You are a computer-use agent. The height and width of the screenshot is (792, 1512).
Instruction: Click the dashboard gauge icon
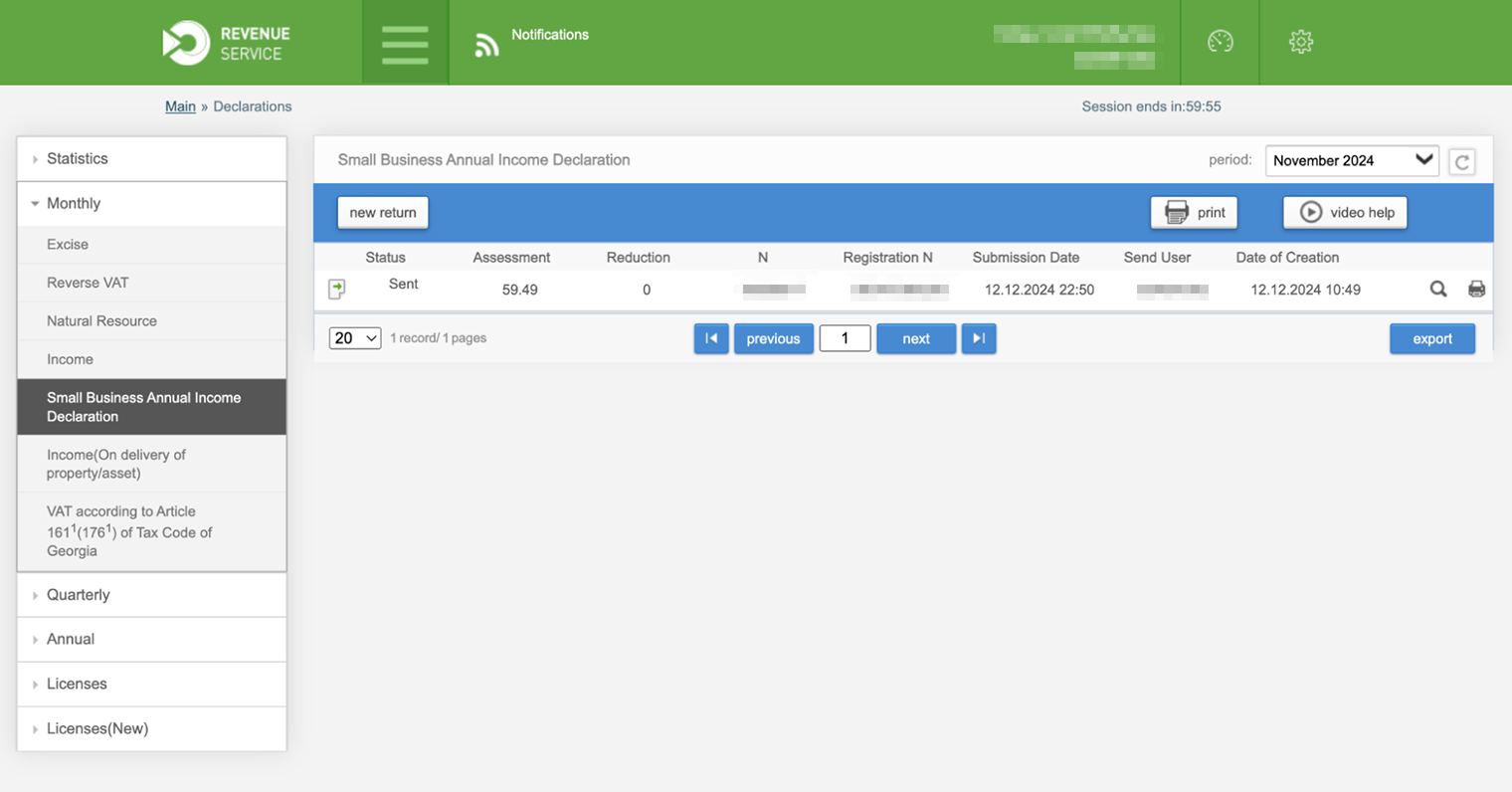[x=1220, y=42]
